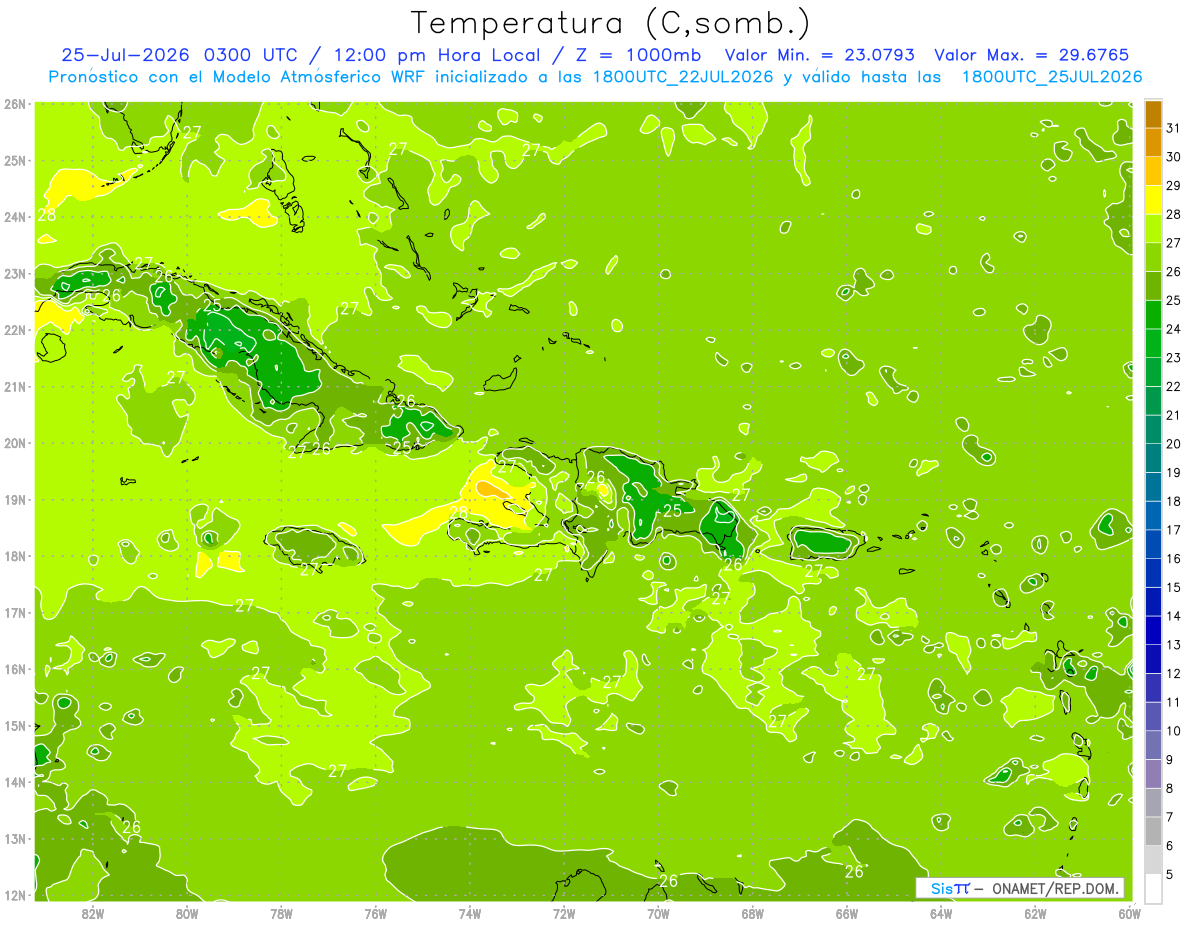The width and height of the screenshot is (1200, 927).
Task: Click the orange swatch between legend values 30 and 31
Action: [1153, 142]
